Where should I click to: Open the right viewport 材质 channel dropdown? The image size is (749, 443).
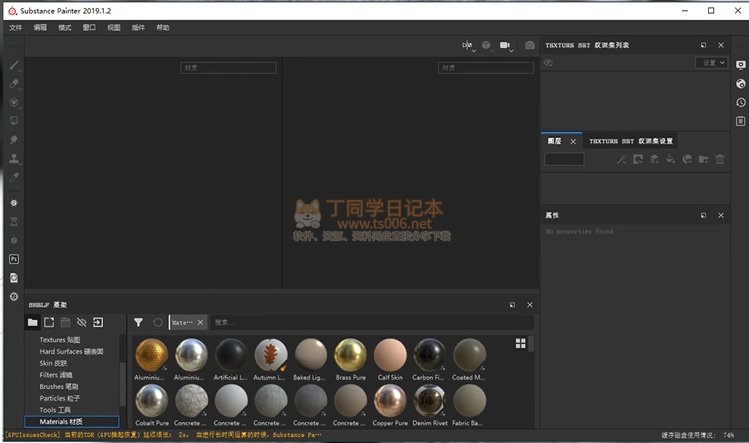click(x=486, y=68)
